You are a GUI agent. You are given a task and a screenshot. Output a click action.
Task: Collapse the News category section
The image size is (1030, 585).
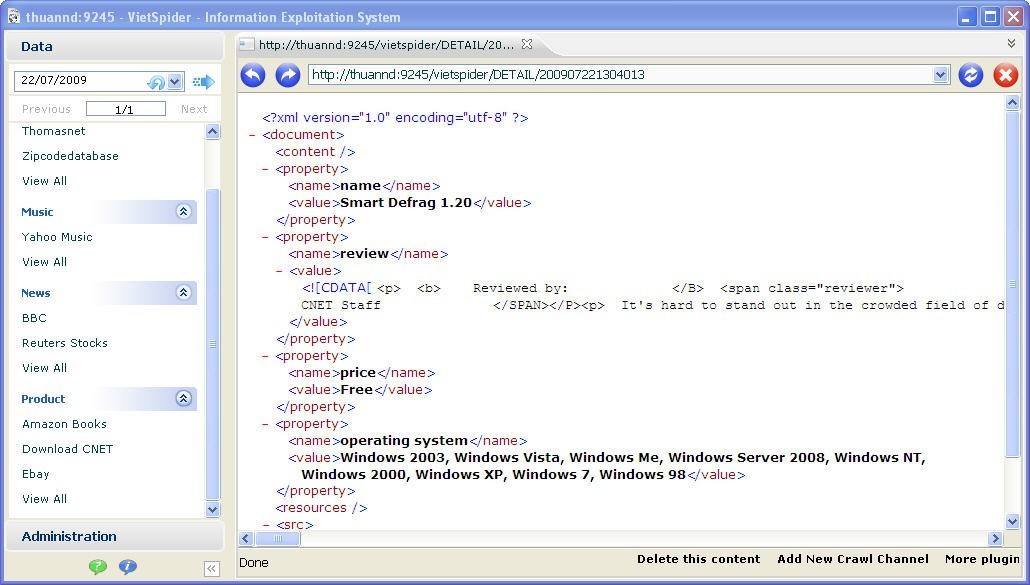point(183,293)
